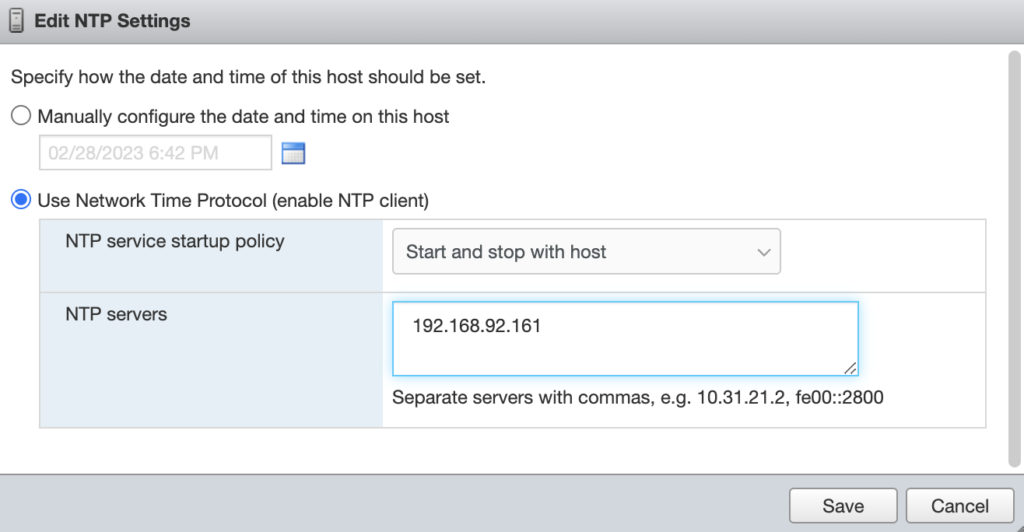
Task: Click 'Manually configure the date and time' label
Action: 243,116
